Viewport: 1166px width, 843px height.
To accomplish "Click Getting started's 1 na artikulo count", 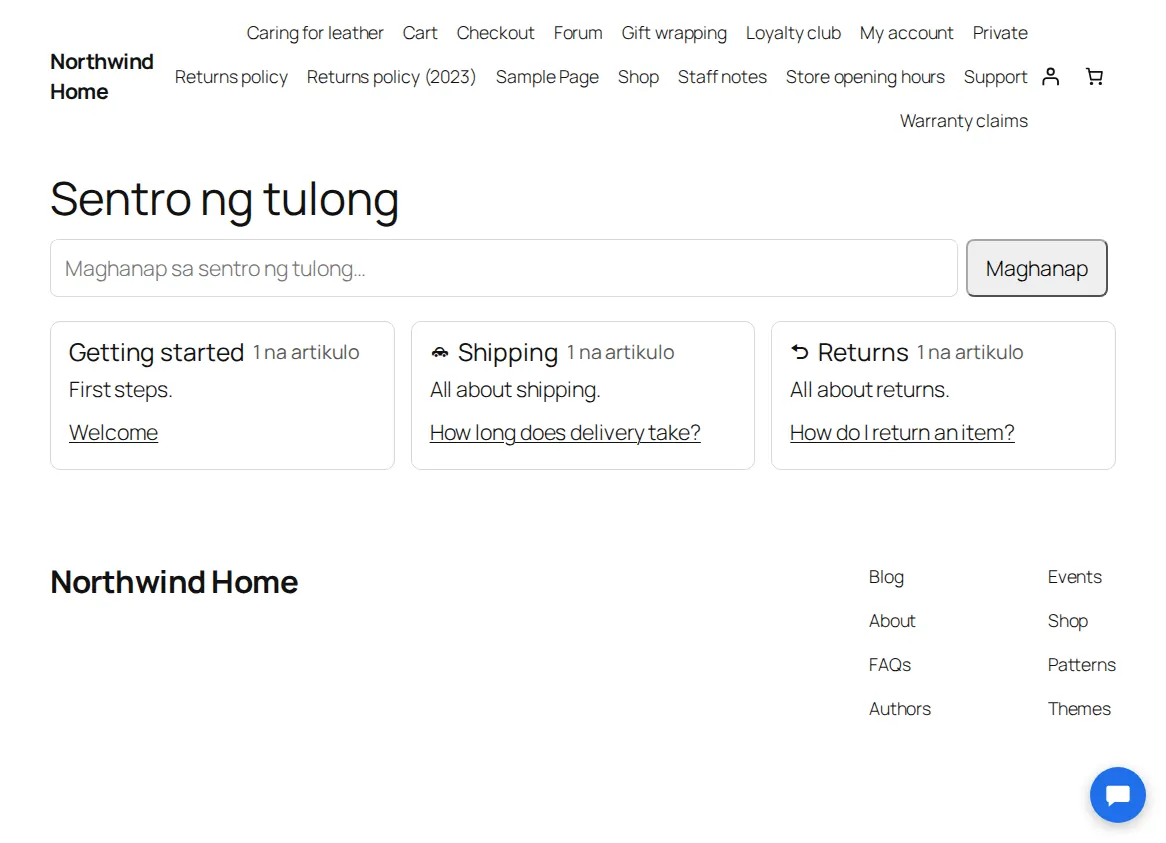I will click(306, 352).
